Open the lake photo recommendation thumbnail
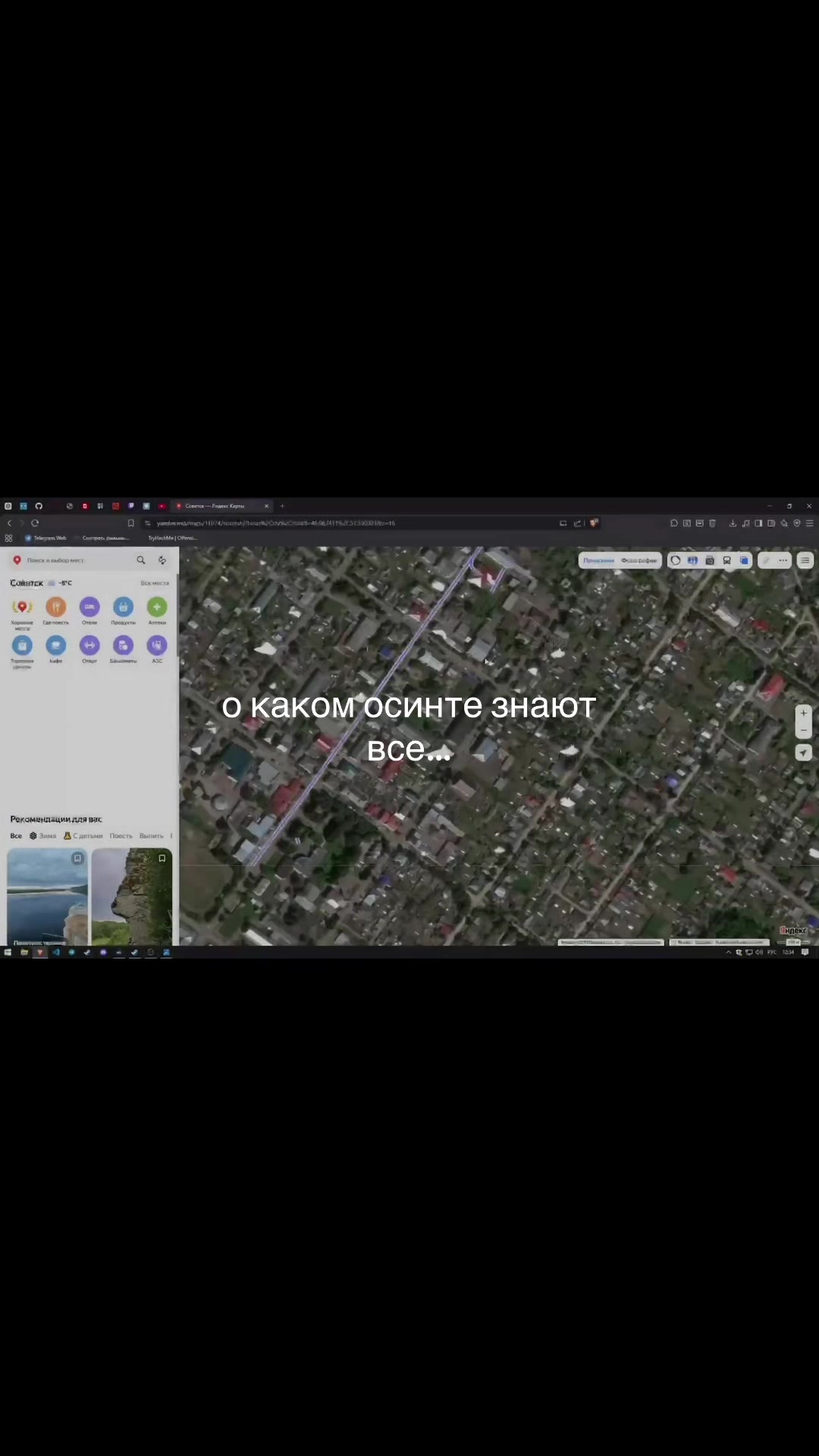Image resolution: width=819 pixels, height=1456 pixels. pyautogui.click(x=47, y=897)
